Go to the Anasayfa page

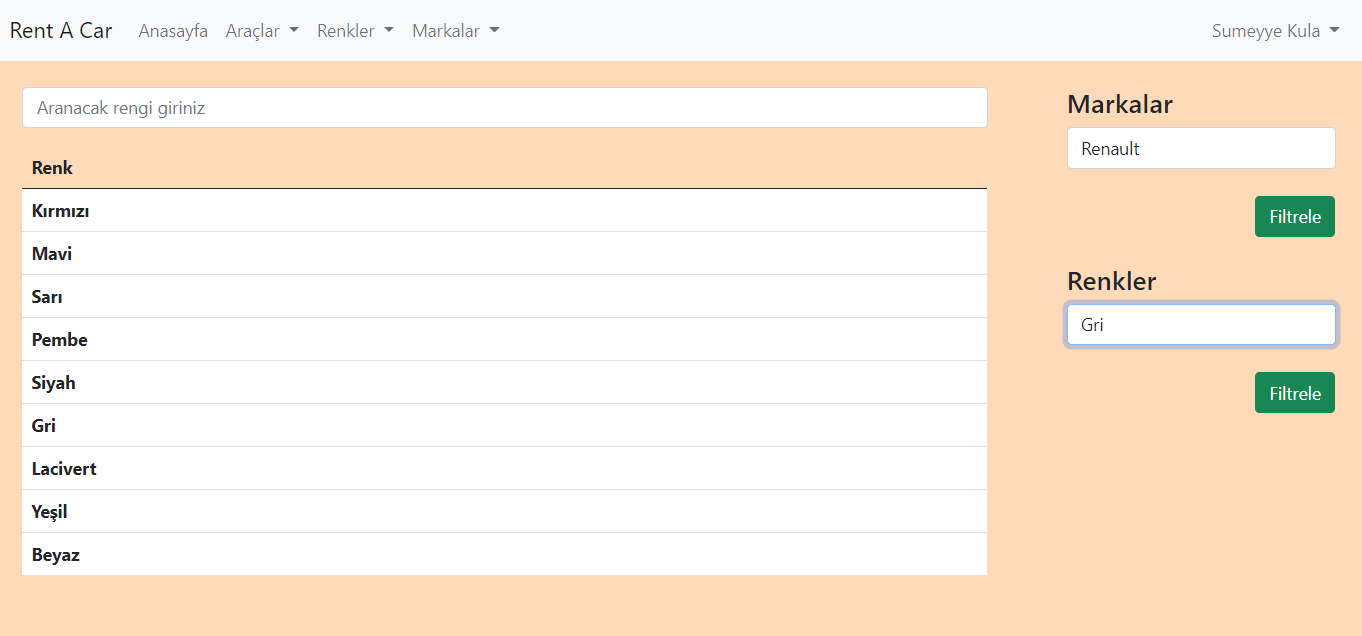[172, 31]
